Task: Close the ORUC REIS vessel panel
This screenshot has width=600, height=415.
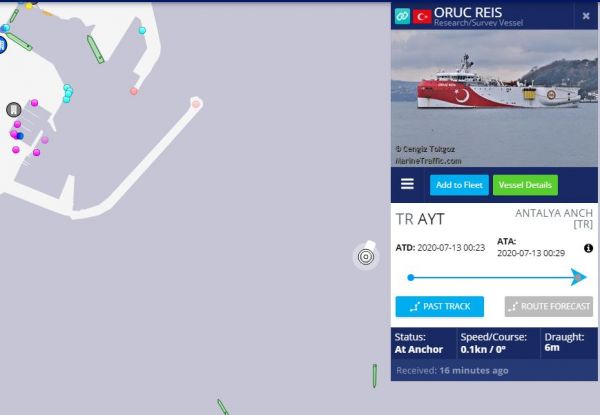Action: 586,16
